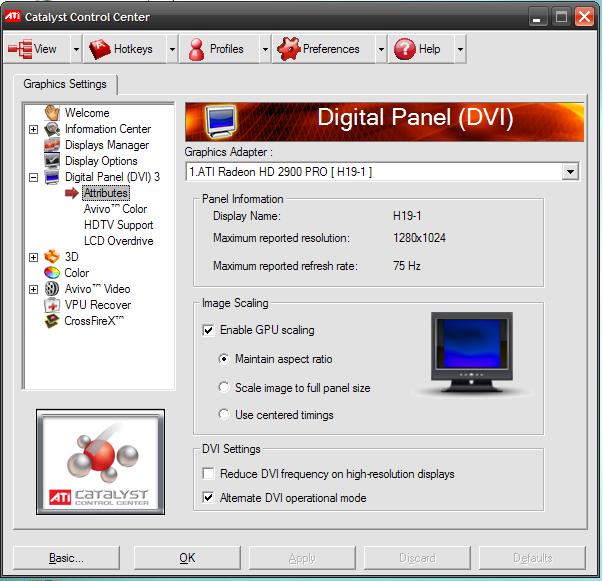Select Use centered timings option
The width and height of the screenshot is (603, 581).
coord(224,415)
